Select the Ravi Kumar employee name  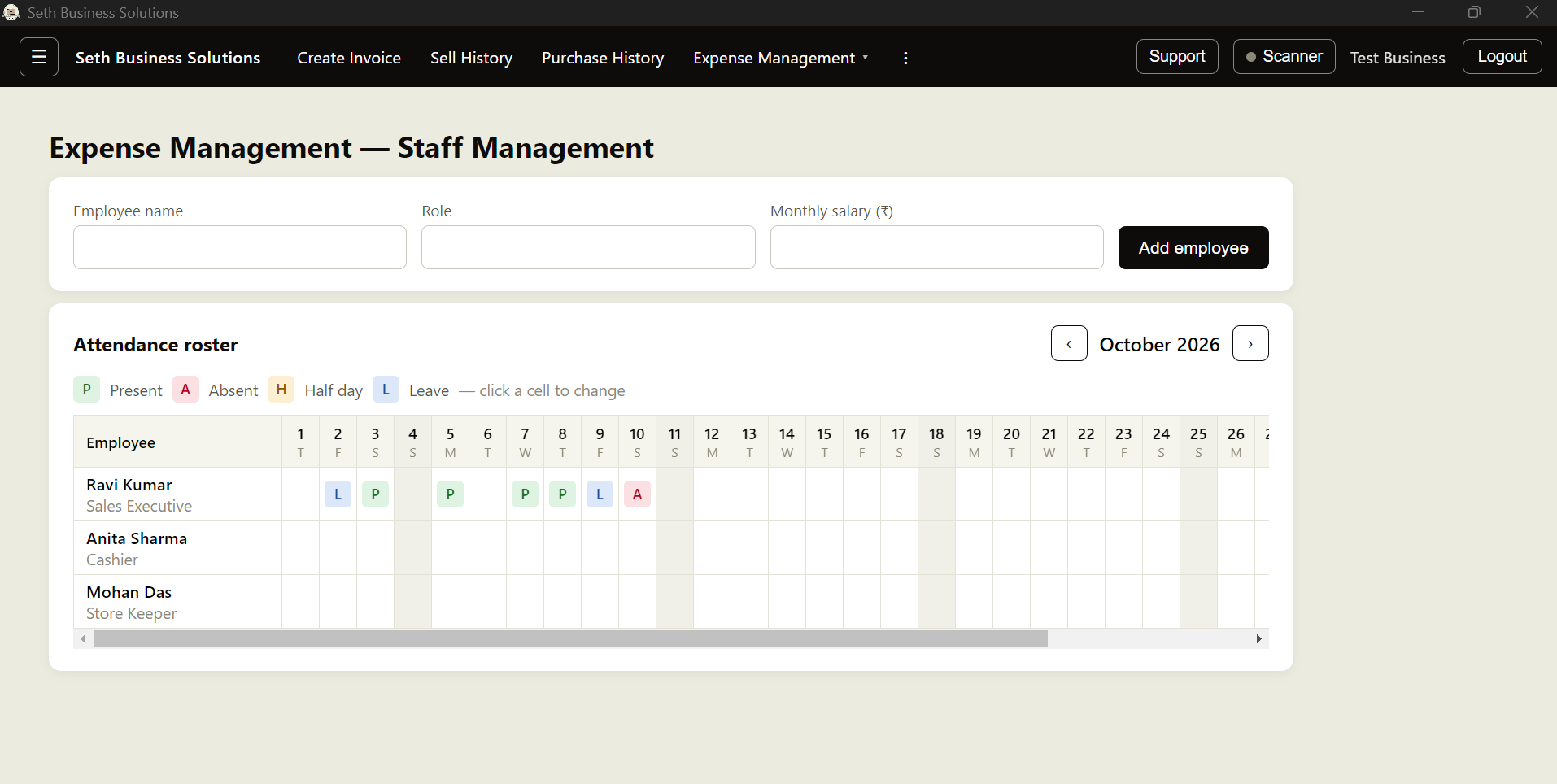[x=129, y=485]
